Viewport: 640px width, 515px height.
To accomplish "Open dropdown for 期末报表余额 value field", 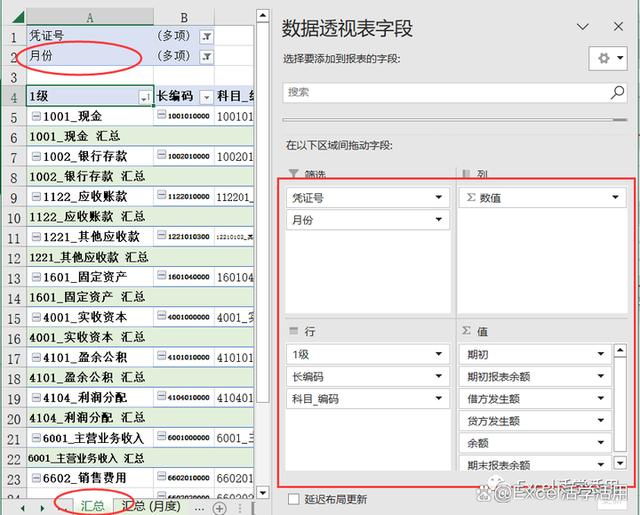I will [x=601, y=464].
